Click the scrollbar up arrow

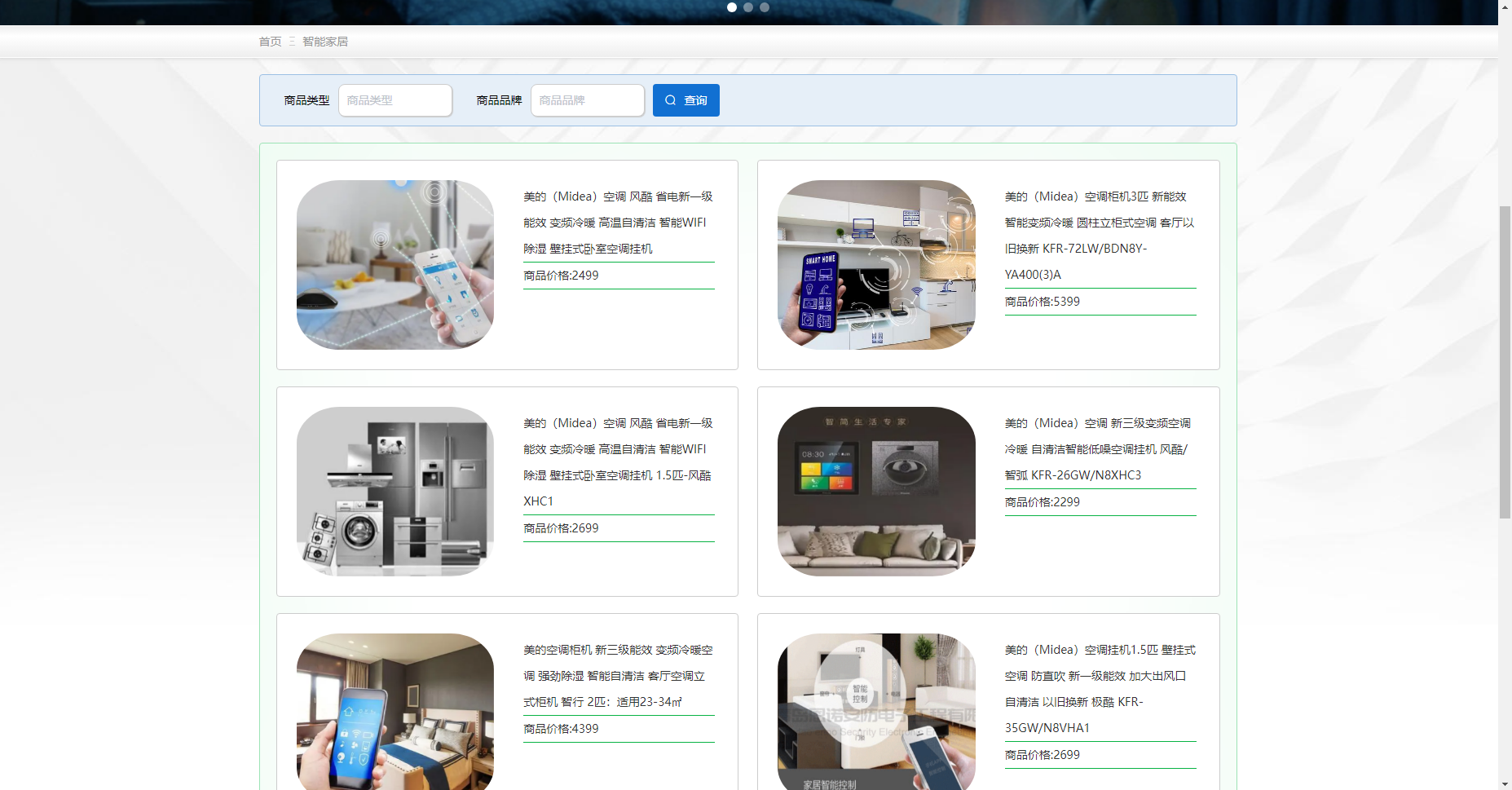[1505, 7]
